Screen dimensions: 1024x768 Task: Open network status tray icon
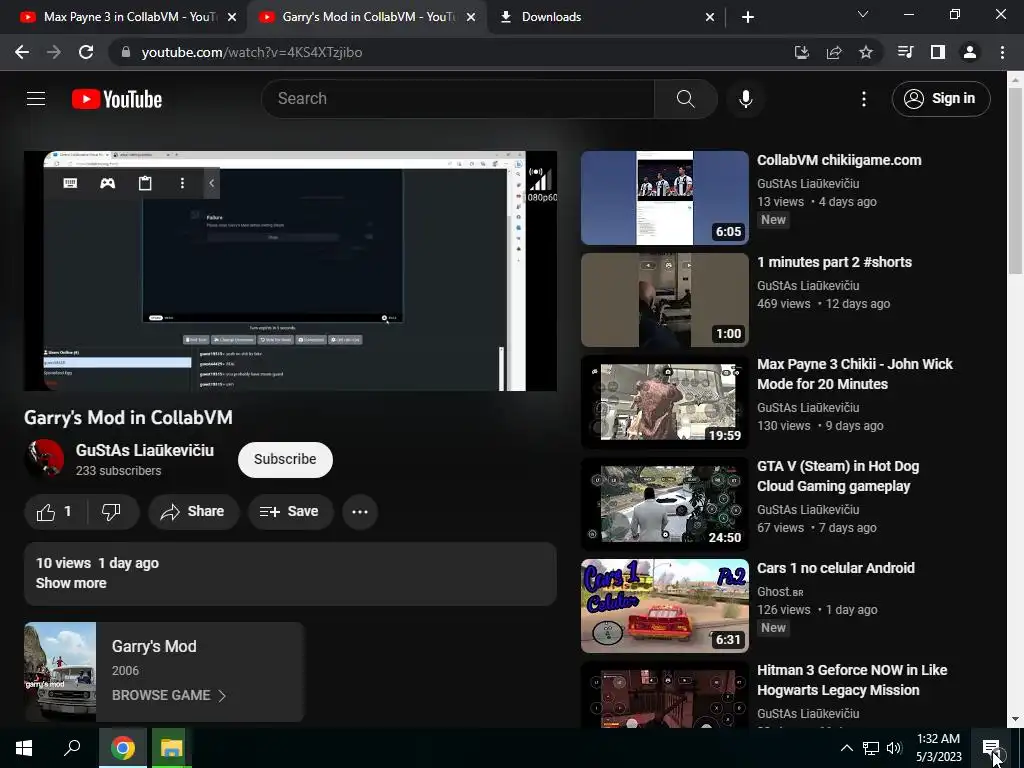[871, 748]
